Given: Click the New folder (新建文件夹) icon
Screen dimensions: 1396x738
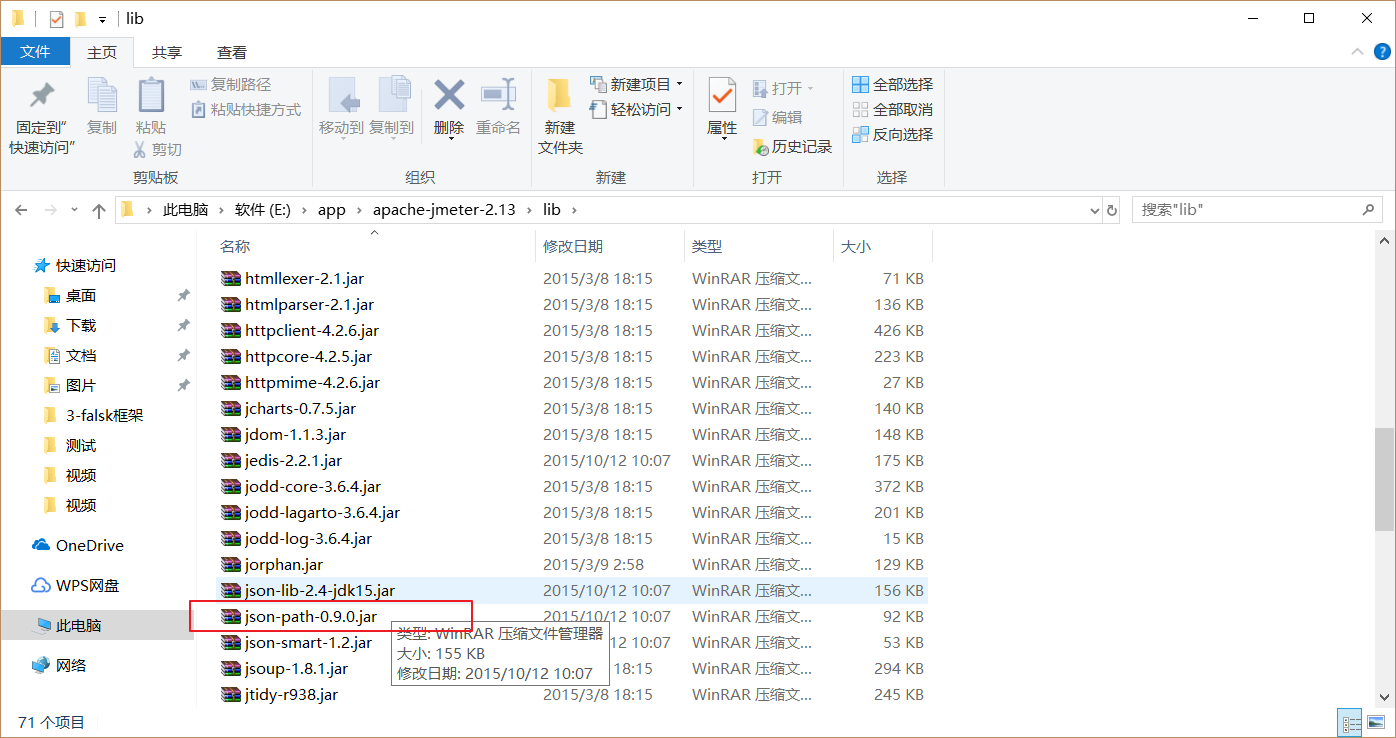Looking at the screenshot, I should 560,97.
